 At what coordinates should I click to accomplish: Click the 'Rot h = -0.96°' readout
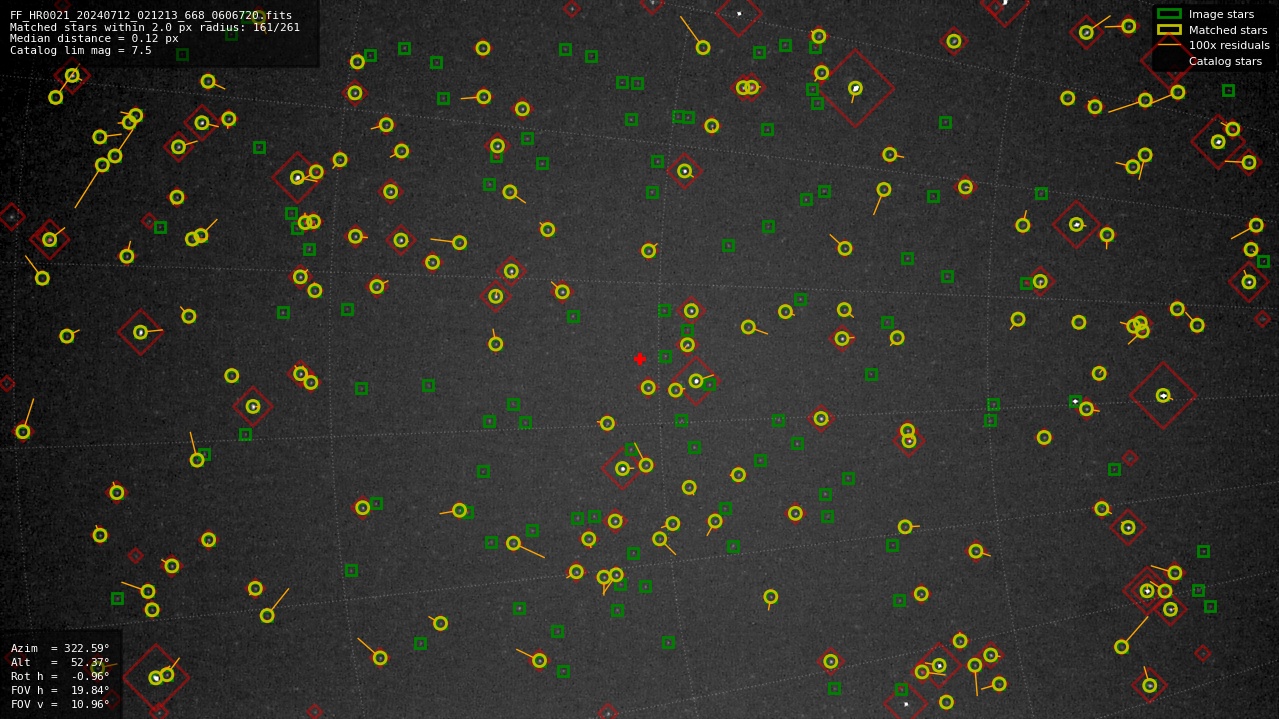click(60, 677)
